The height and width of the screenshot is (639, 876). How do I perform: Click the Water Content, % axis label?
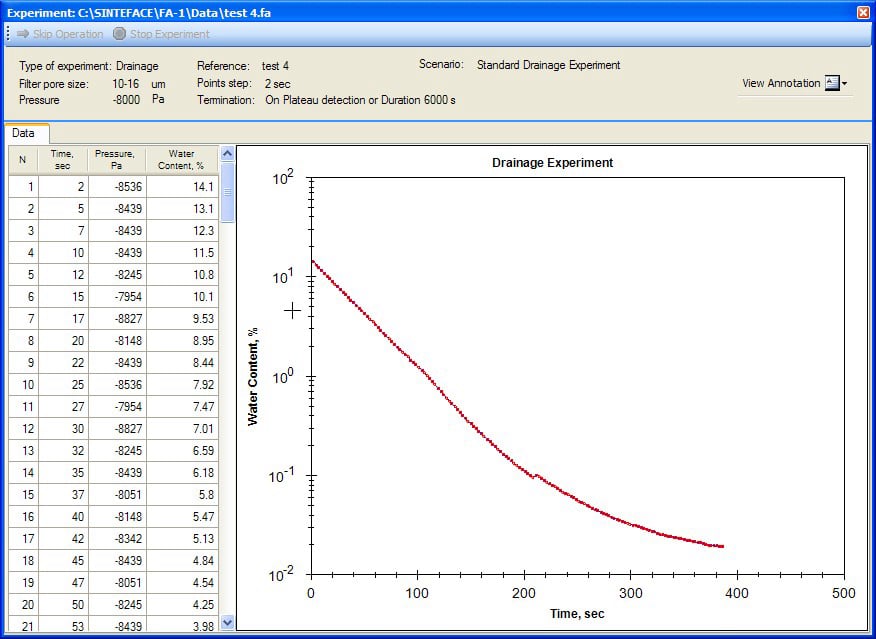253,376
